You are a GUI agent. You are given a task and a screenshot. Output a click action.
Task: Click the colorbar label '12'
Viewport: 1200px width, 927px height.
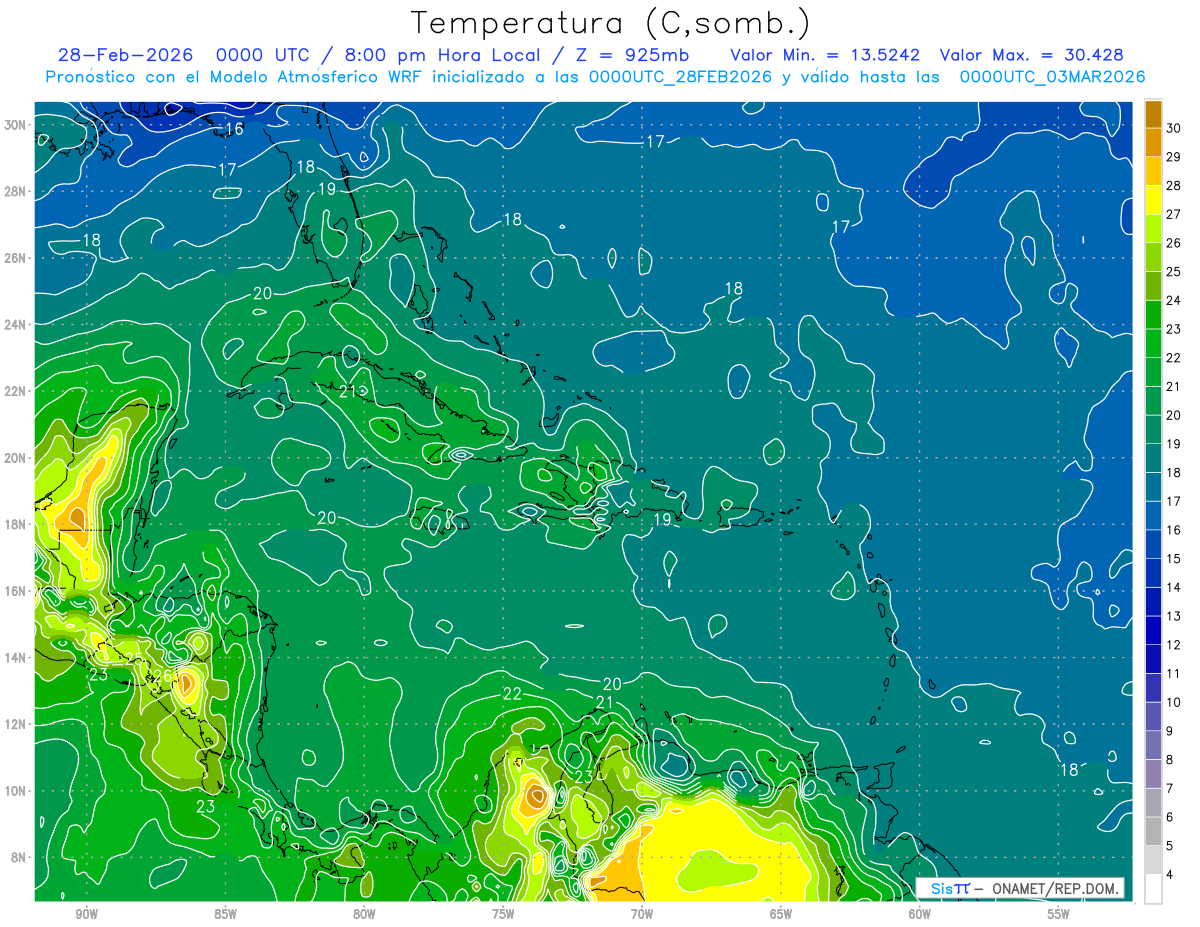click(x=1174, y=645)
